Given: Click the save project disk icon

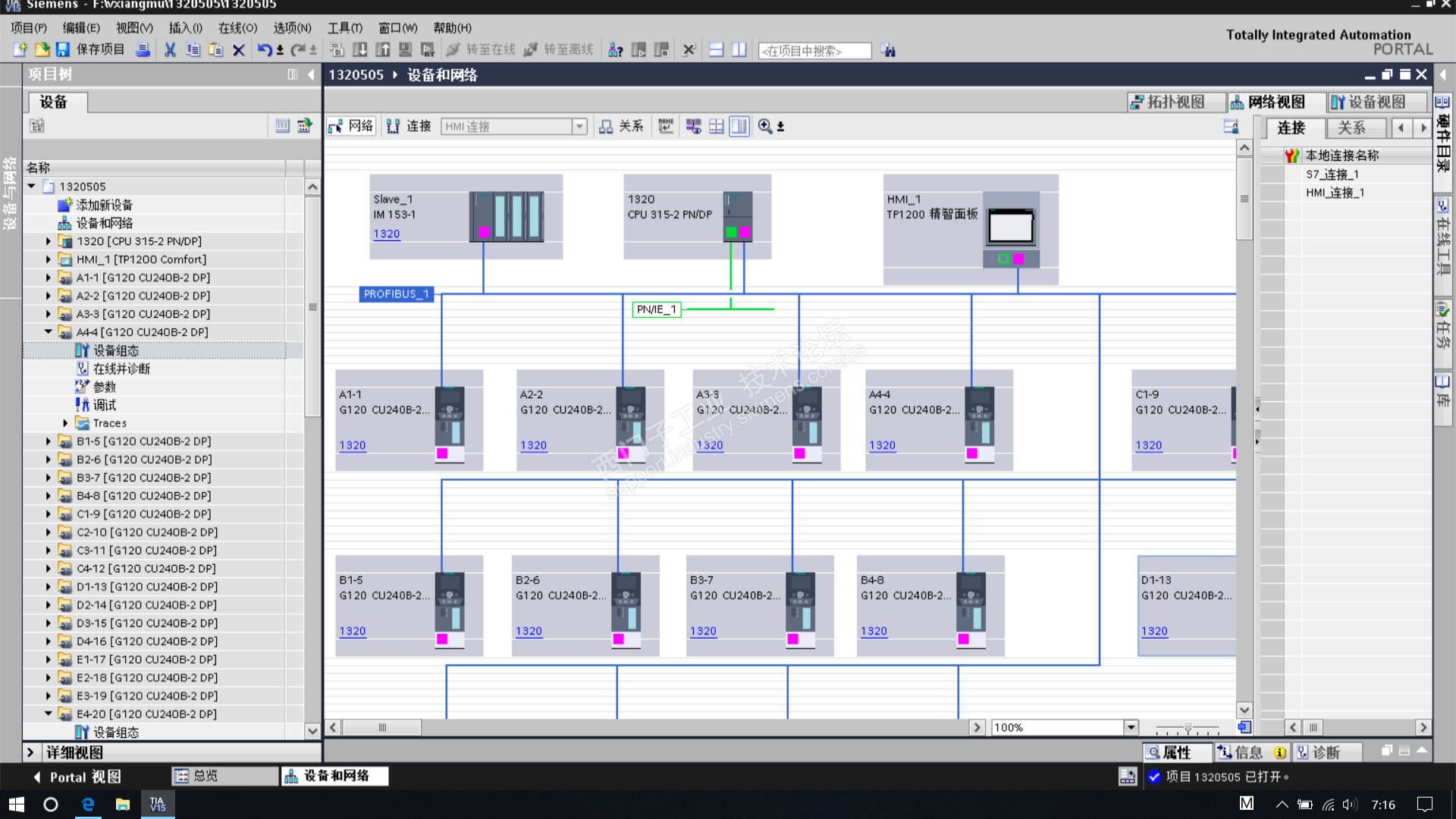Looking at the screenshot, I should click(x=63, y=50).
